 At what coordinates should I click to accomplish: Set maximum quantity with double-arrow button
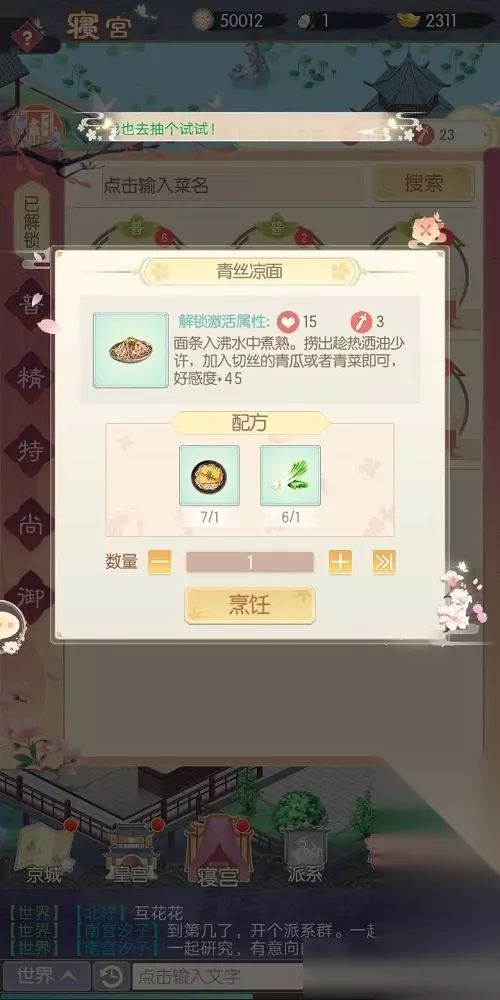tap(384, 562)
